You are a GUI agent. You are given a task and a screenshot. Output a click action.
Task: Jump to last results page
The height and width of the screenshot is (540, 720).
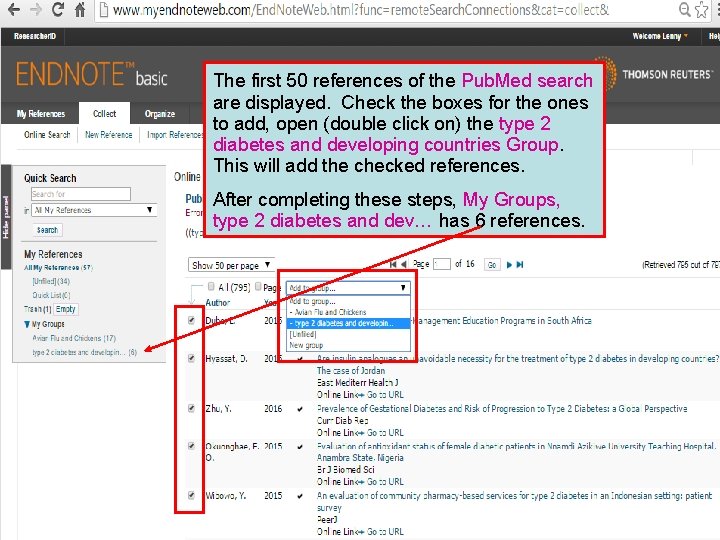[x=520, y=264]
